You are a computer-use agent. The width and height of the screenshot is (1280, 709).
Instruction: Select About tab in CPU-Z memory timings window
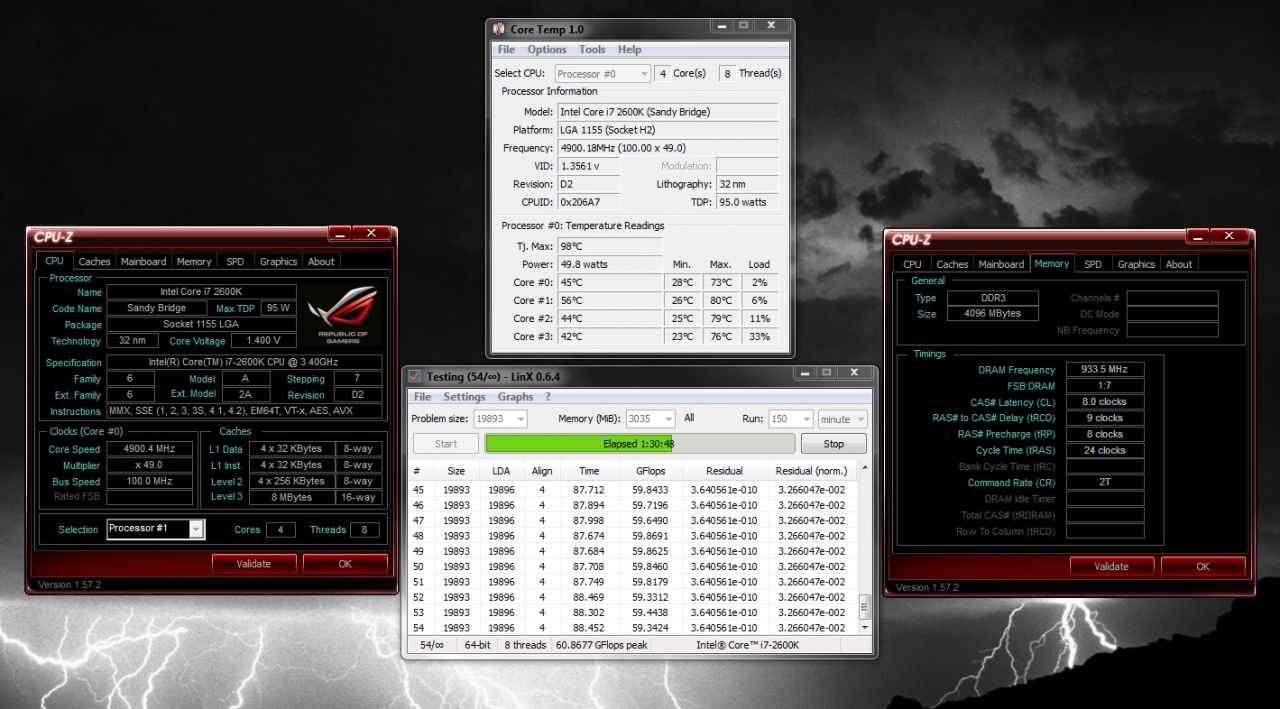[x=1179, y=265]
